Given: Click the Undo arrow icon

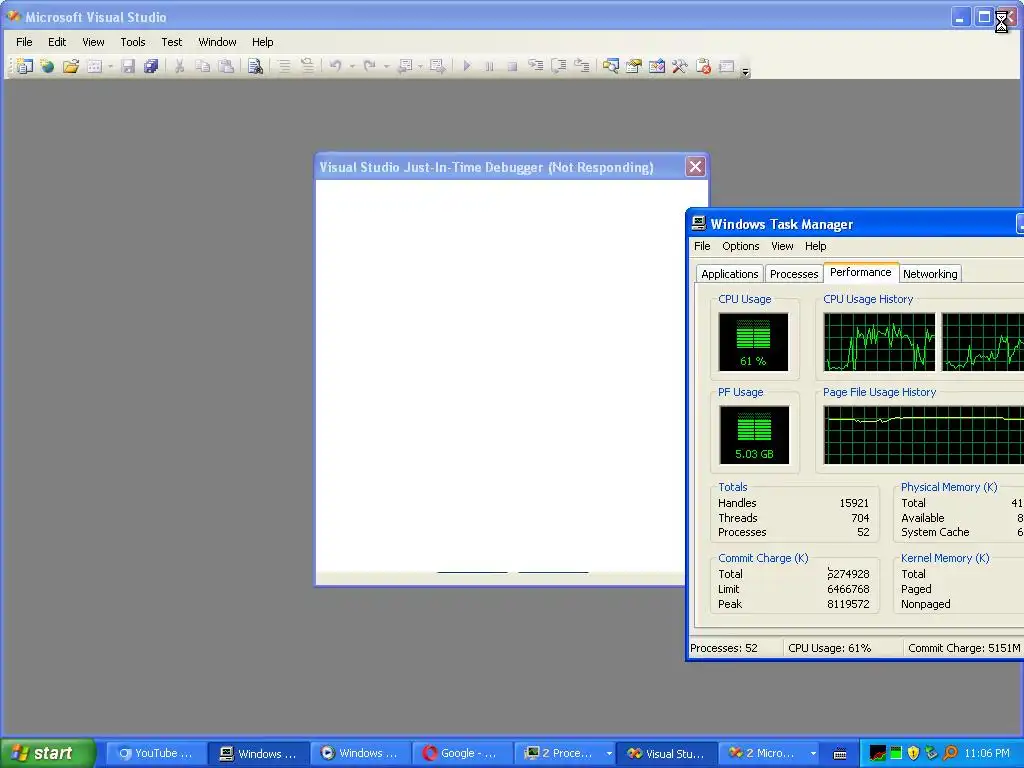Looking at the screenshot, I should coord(336,66).
